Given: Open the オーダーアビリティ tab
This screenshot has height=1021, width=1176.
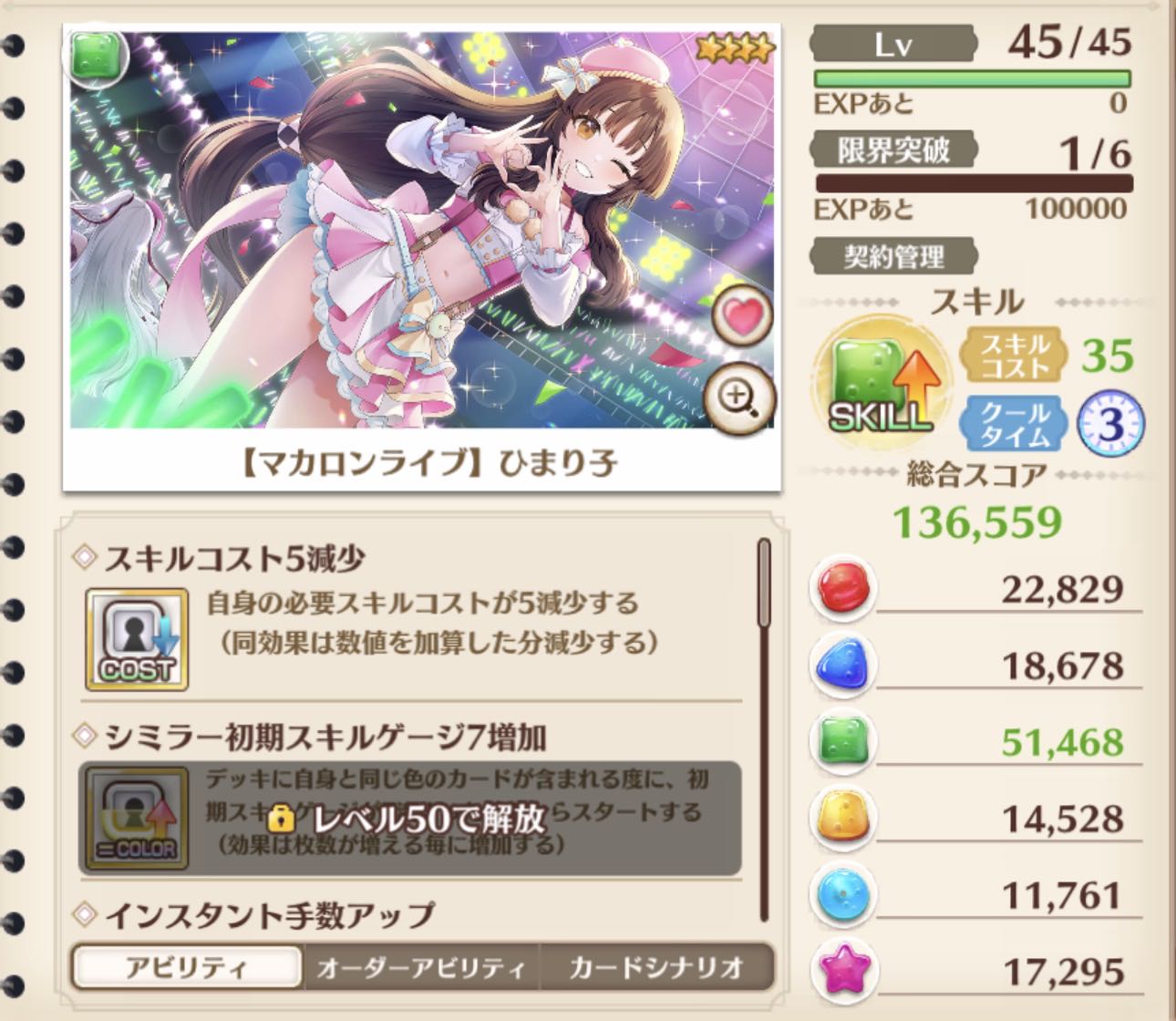Looking at the screenshot, I should [421, 967].
